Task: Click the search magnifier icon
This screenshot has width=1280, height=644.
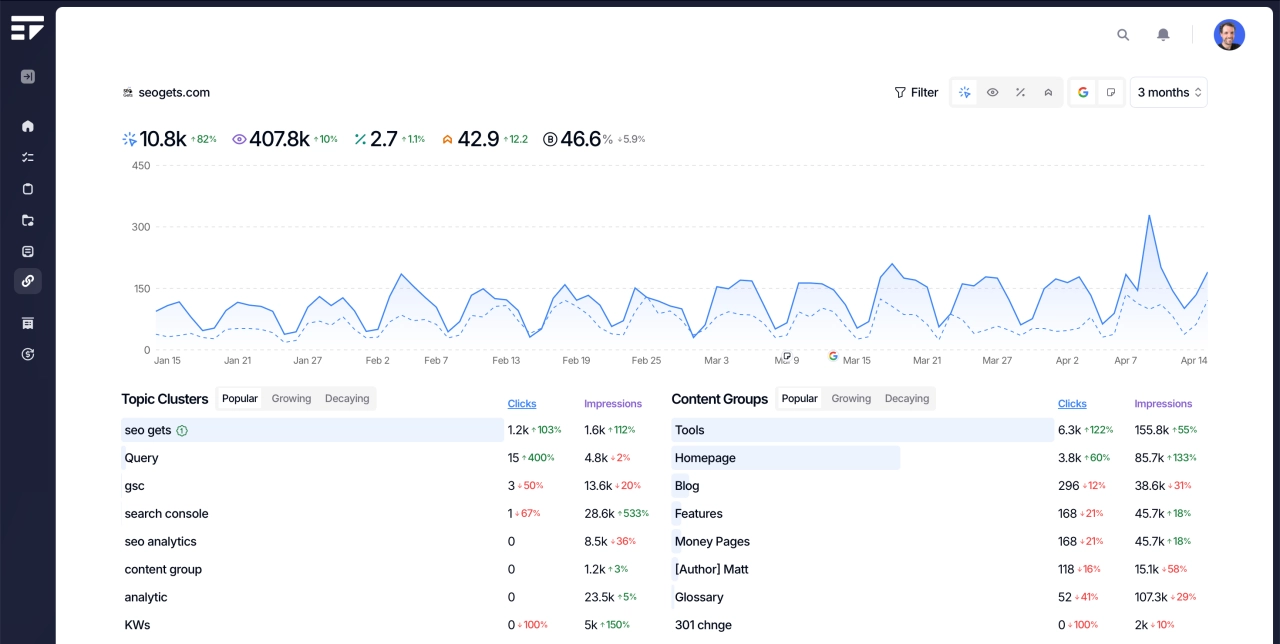Action: tap(1123, 35)
